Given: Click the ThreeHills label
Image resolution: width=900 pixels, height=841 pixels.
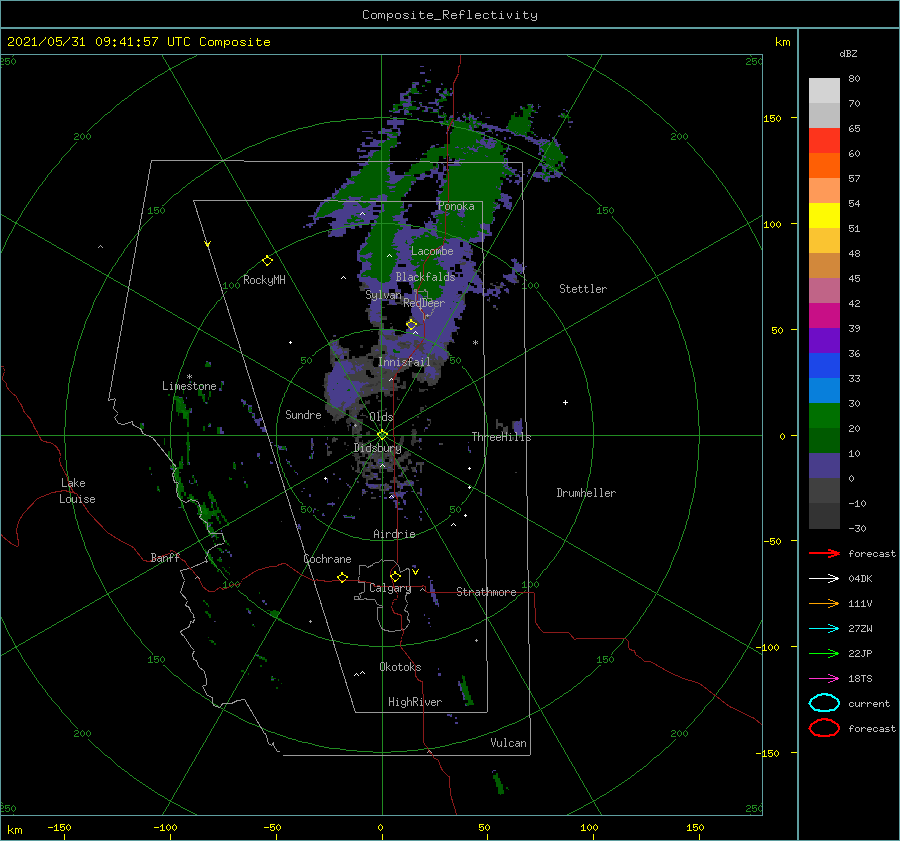Looking at the screenshot, I should tap(501, 437).
